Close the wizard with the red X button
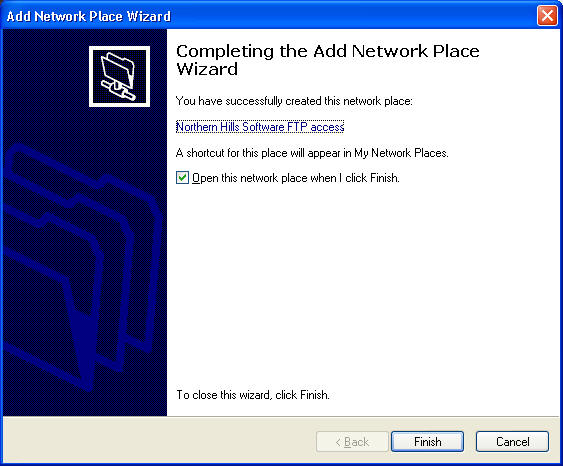The width and height of the screenshot is (563, 466). click(x=547, y=16)
